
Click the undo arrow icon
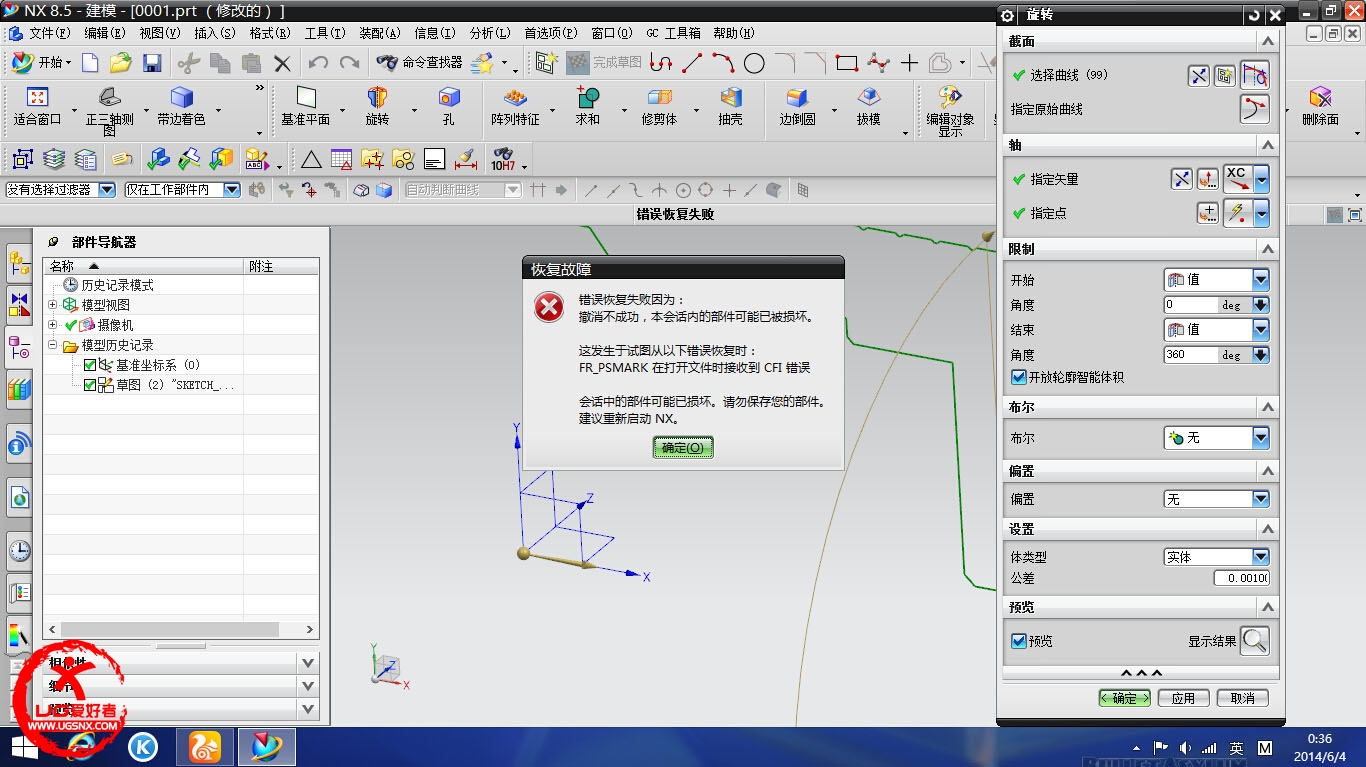pos(318,63)
